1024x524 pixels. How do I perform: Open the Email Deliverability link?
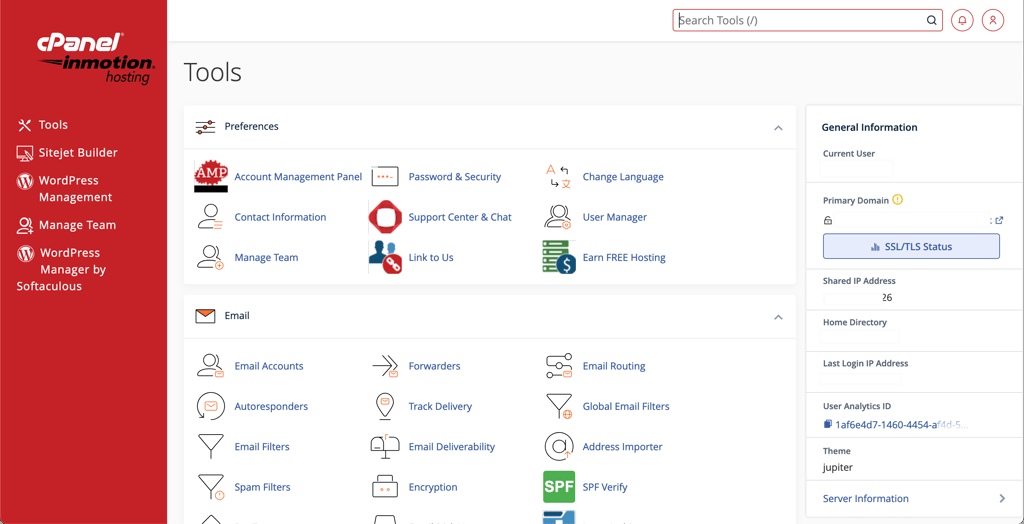(452, 447)
